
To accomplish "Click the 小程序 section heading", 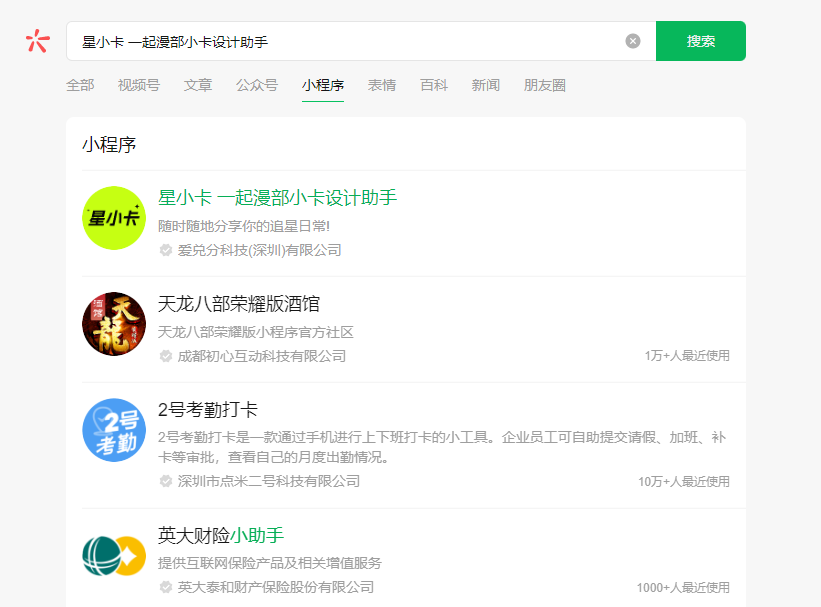I will tap(109, 145).
